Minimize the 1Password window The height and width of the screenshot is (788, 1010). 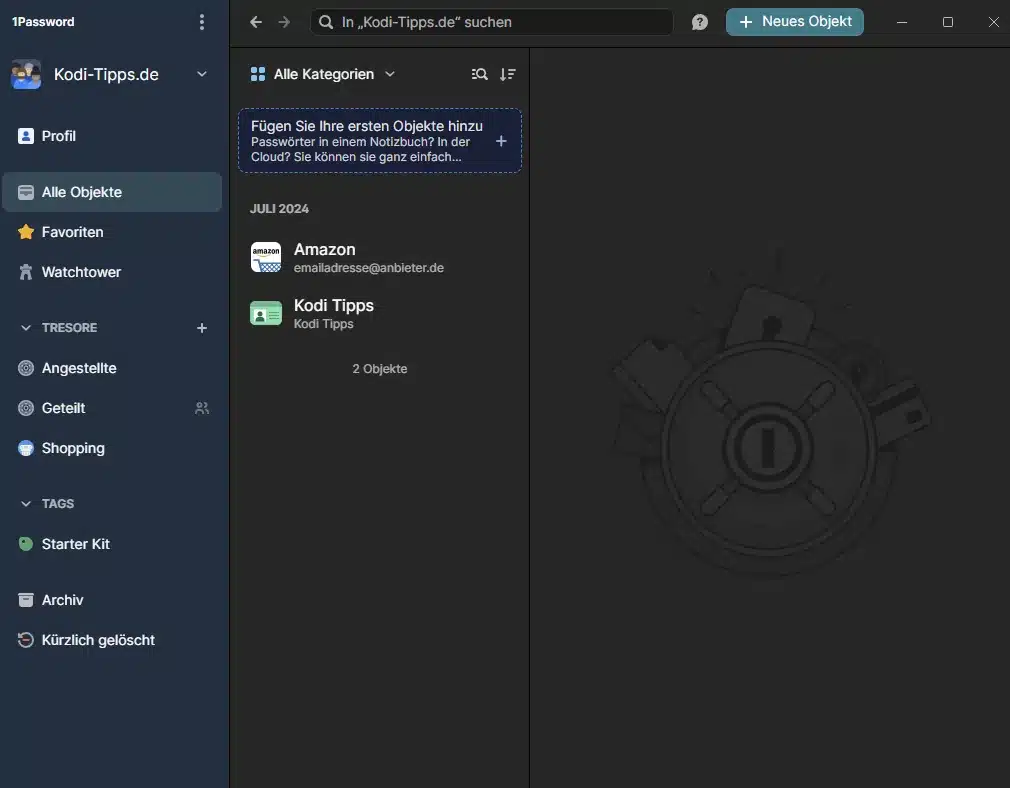[902, 22]
